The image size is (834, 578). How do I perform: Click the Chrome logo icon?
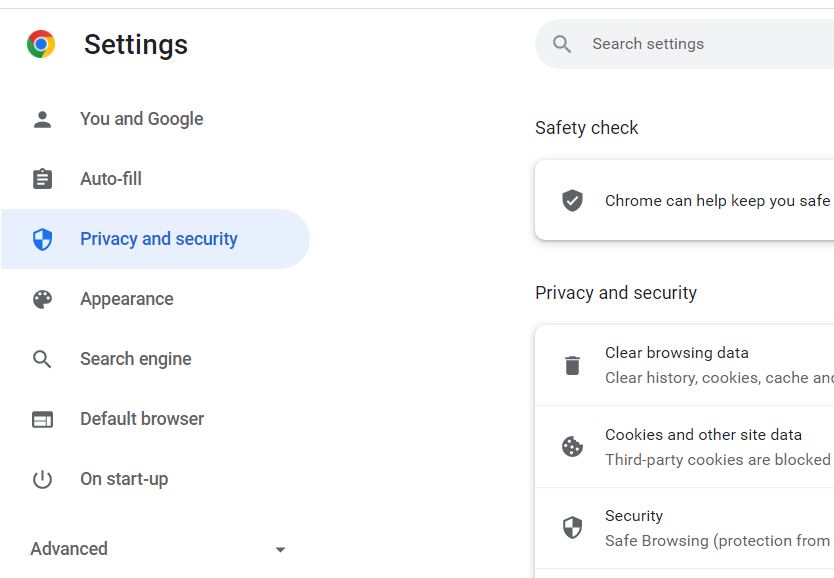click(x=40, y=43)
